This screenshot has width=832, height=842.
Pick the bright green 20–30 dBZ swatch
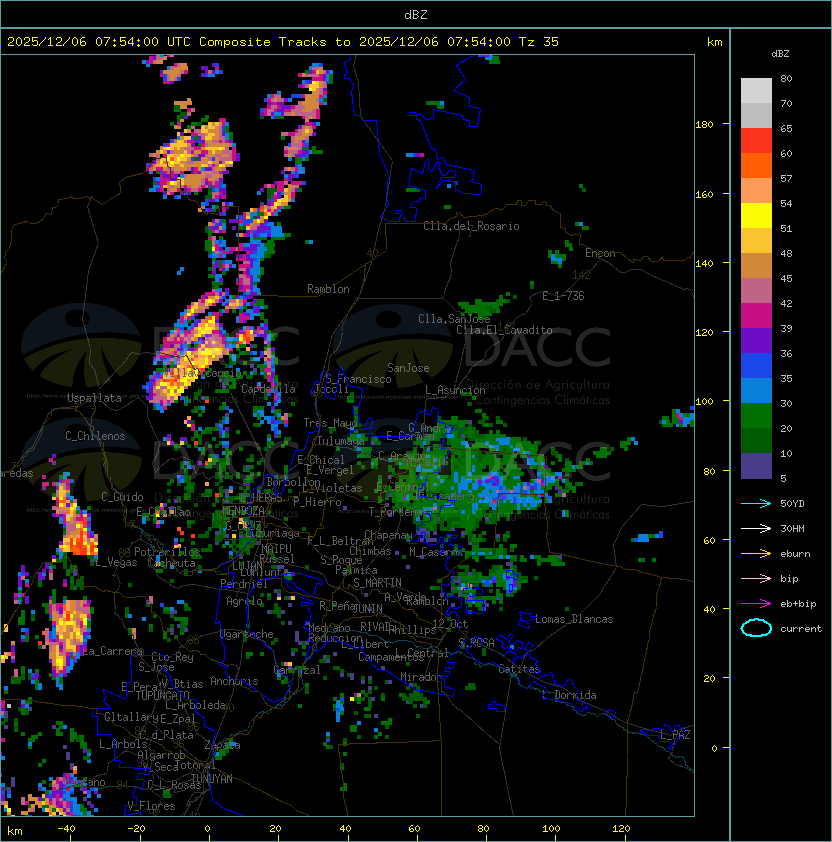click(x=756, y=415)
